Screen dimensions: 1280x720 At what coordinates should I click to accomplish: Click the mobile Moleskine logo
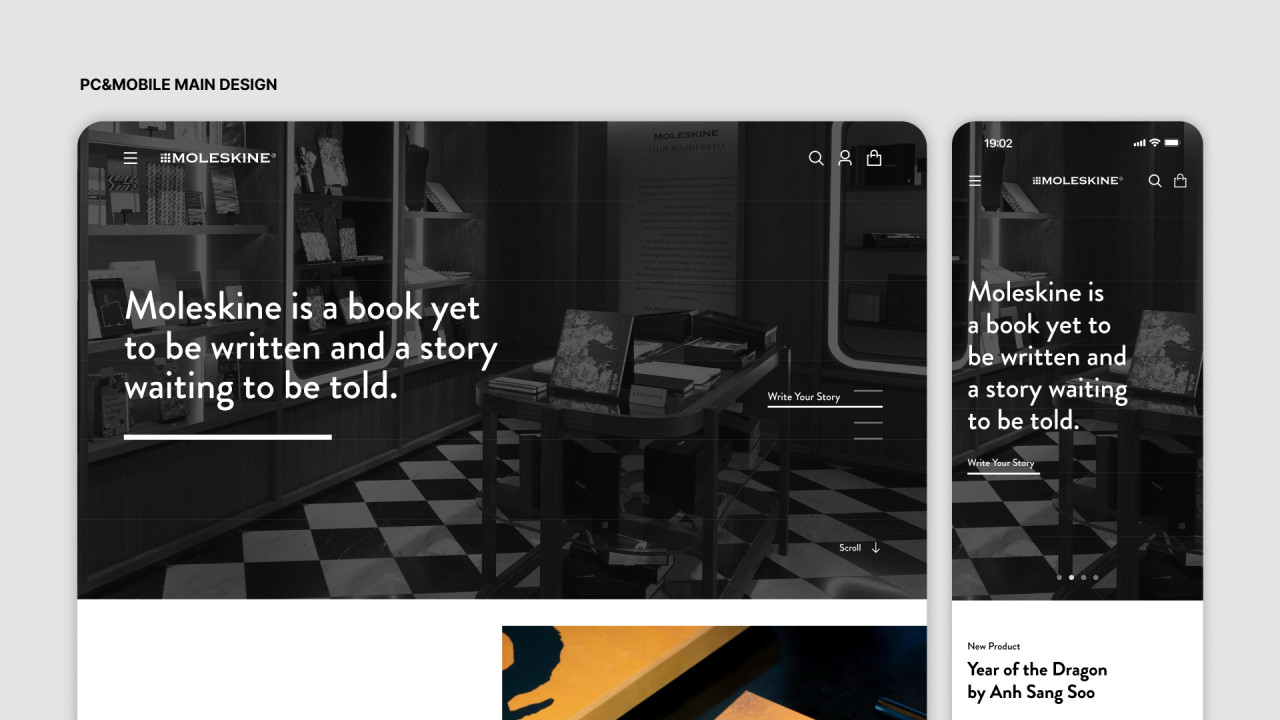click(1077, 181)
